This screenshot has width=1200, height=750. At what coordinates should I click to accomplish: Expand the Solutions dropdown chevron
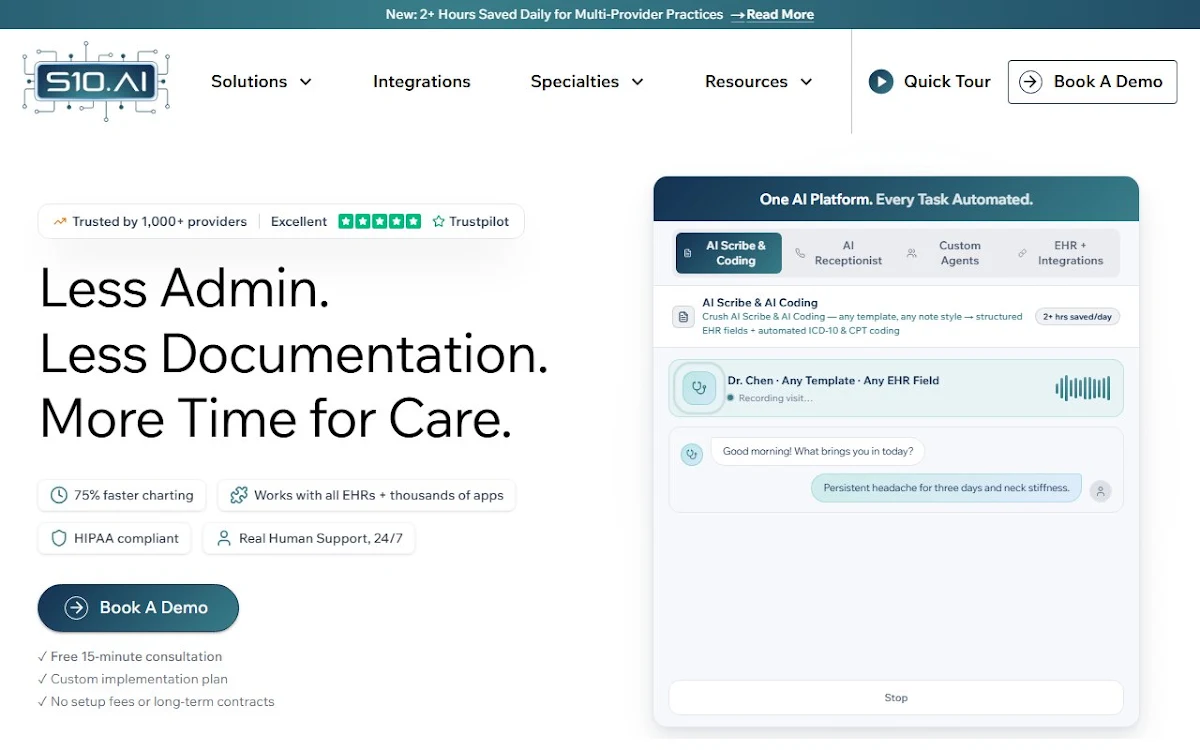coord(306,82)
